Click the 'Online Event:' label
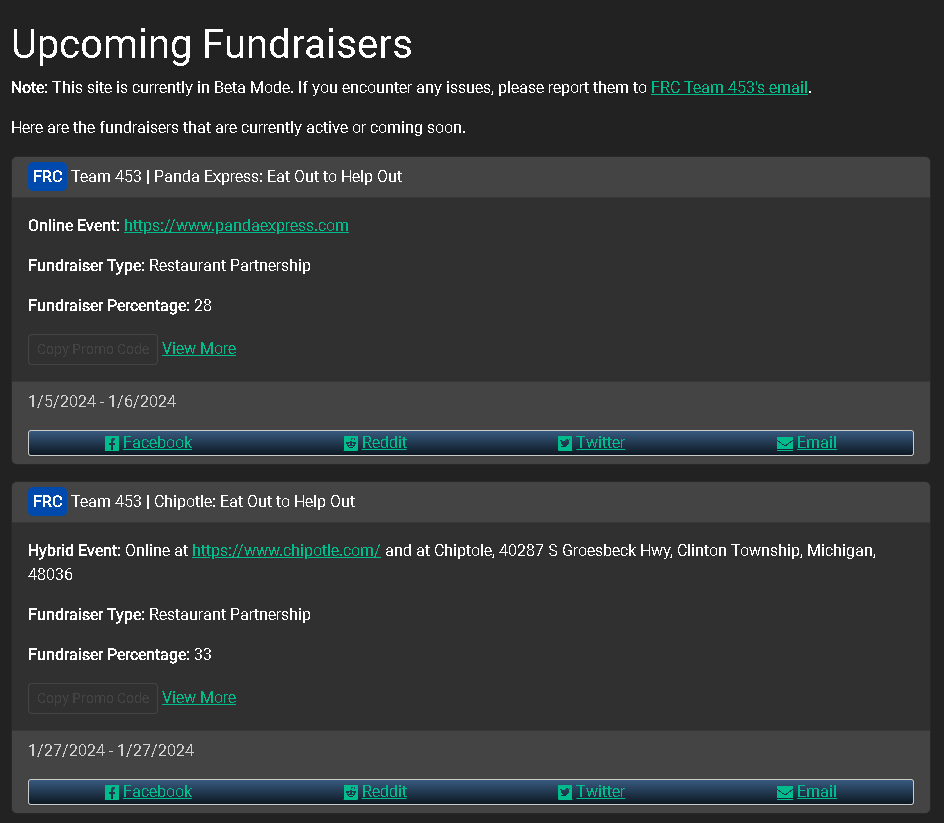 (x=73, y=226)
